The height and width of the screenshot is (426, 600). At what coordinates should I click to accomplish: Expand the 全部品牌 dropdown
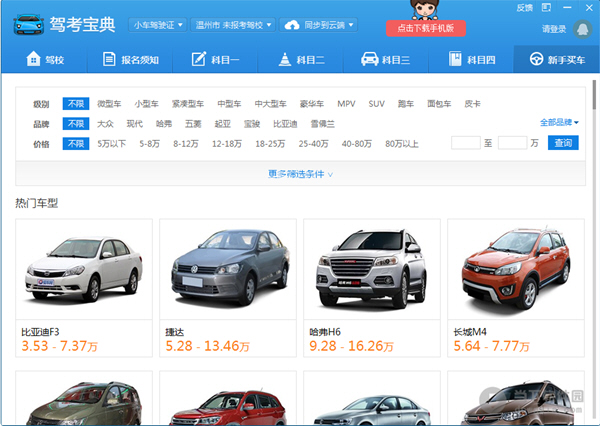559,122
